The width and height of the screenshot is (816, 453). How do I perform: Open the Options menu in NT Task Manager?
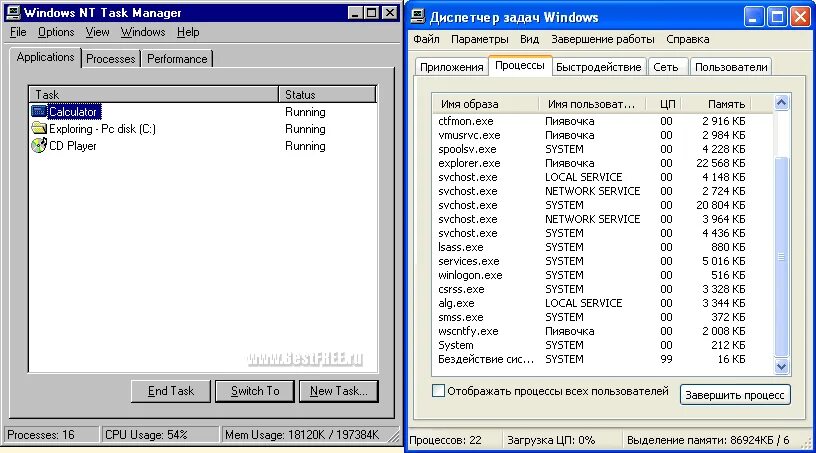[x=56, y=32]
